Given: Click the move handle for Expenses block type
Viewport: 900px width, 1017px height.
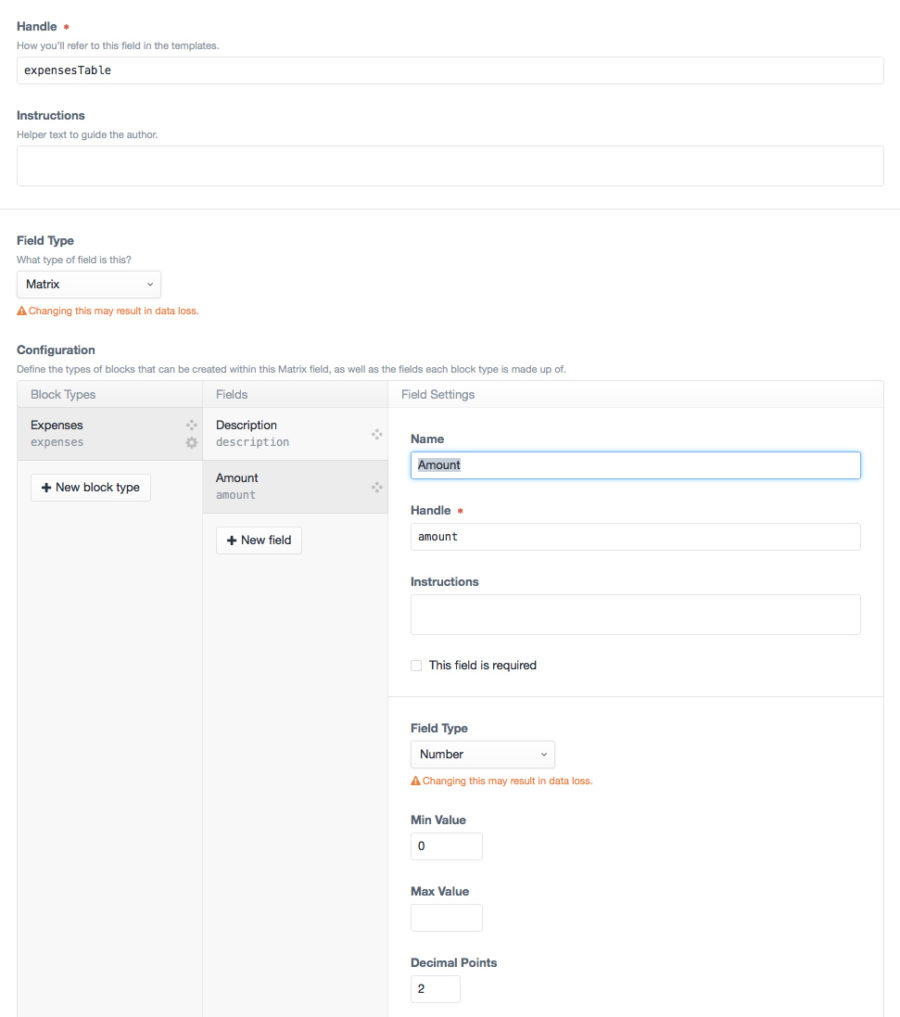Looking at the screenshot, I should tap(191, 425).
